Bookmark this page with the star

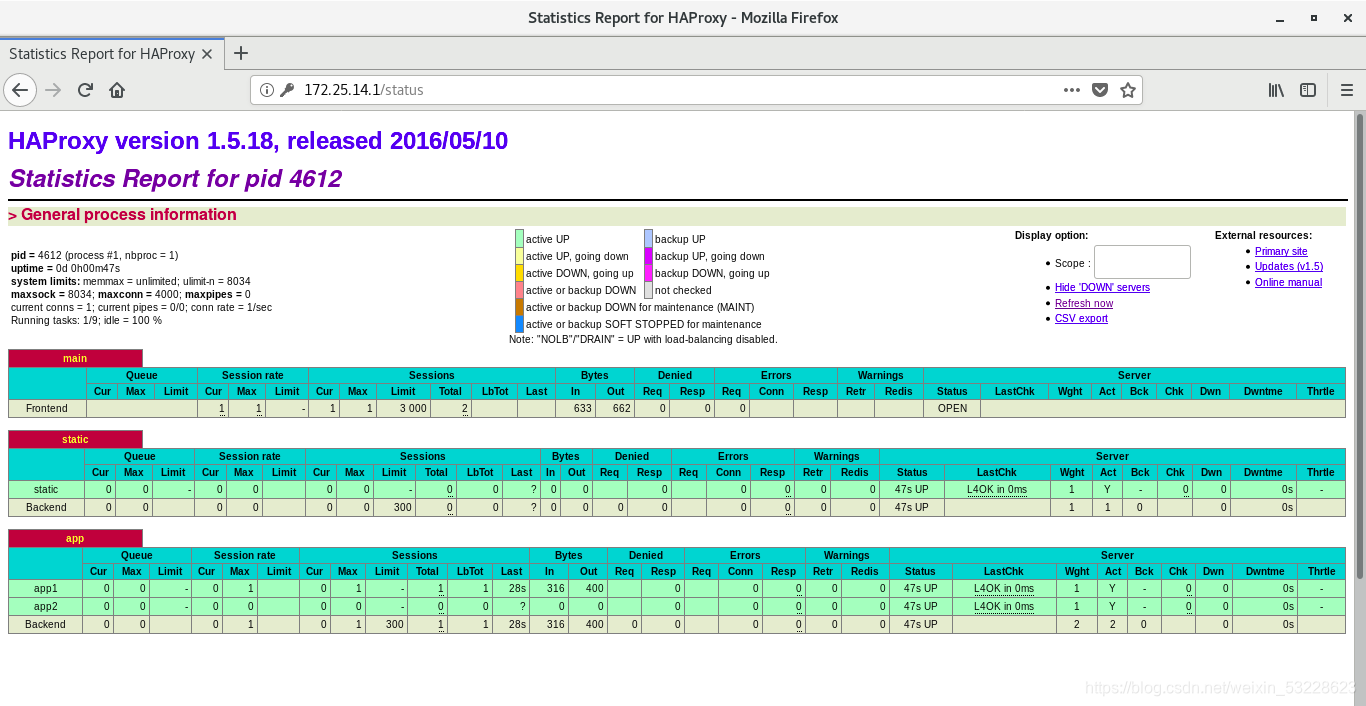point(1128,90)
